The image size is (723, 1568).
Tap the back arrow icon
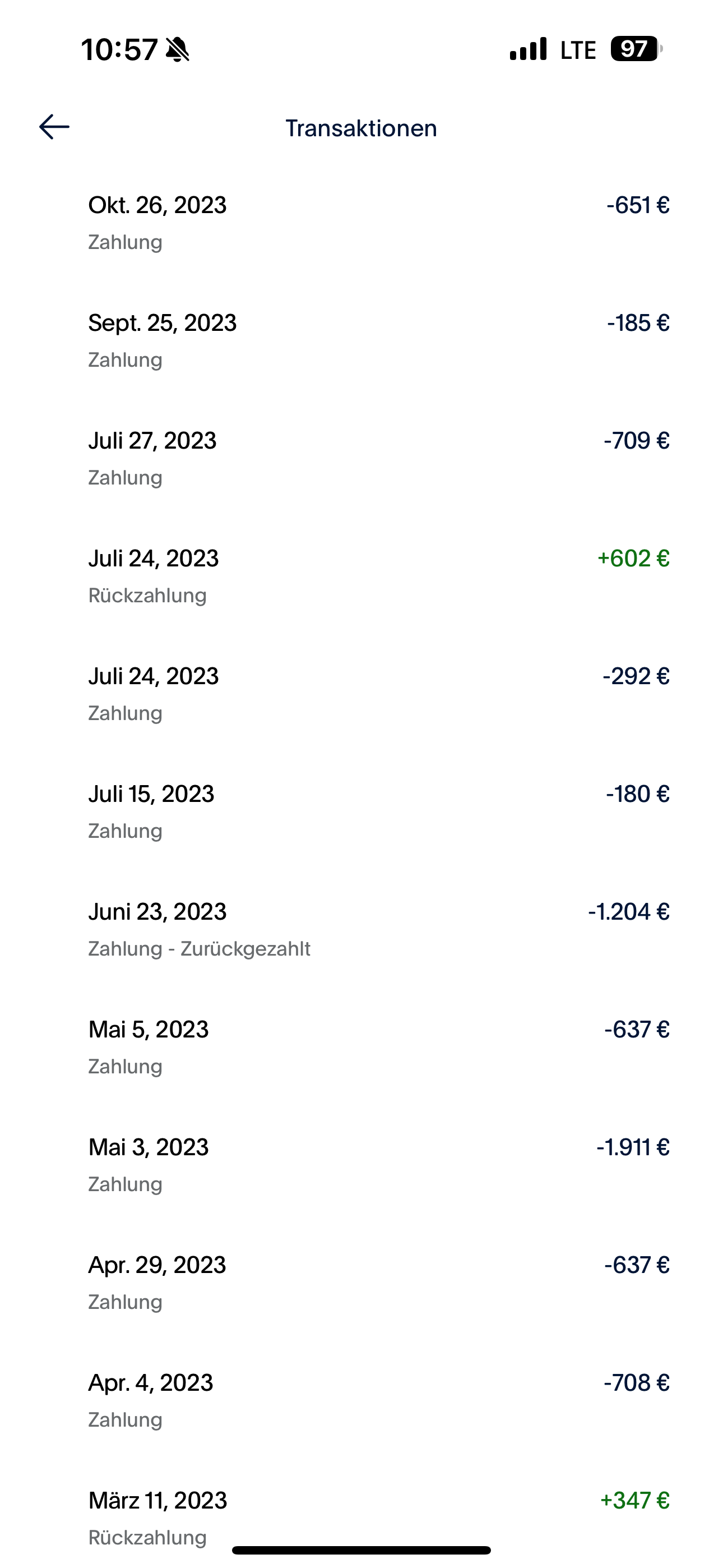(x=54, y=127)
